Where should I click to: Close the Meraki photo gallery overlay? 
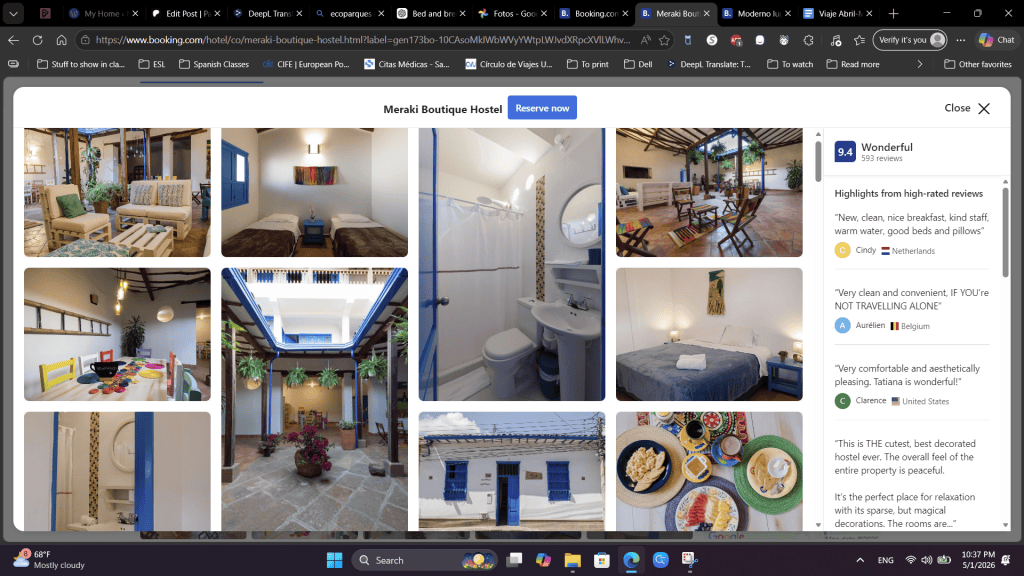967,108
